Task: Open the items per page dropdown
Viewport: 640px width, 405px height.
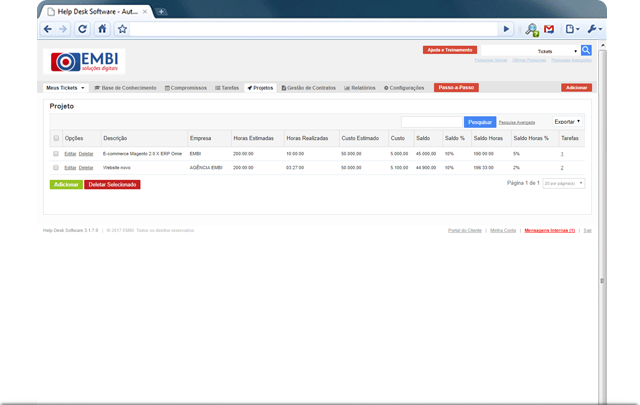Action: tap(565, 183)
